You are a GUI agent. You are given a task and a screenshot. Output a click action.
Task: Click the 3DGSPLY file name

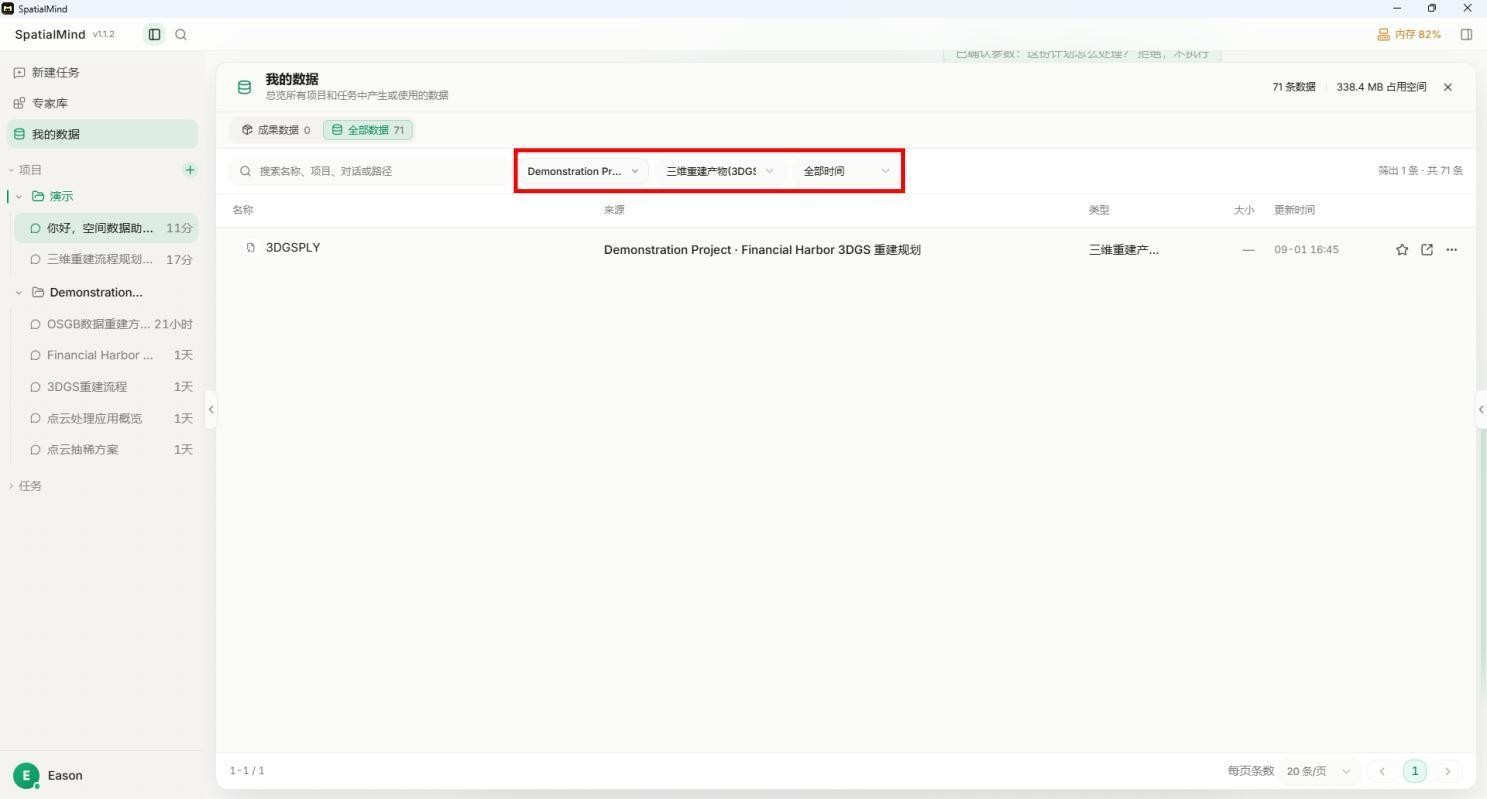pos(293,248)
